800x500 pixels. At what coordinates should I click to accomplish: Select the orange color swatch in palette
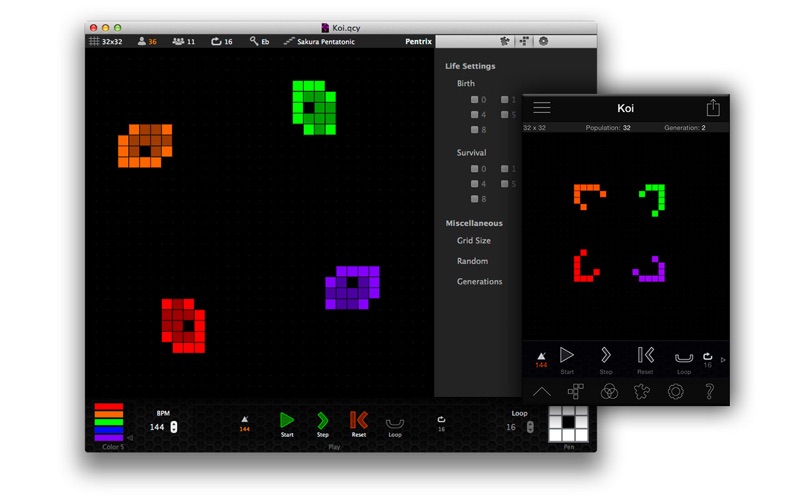(x=109, y=414)
